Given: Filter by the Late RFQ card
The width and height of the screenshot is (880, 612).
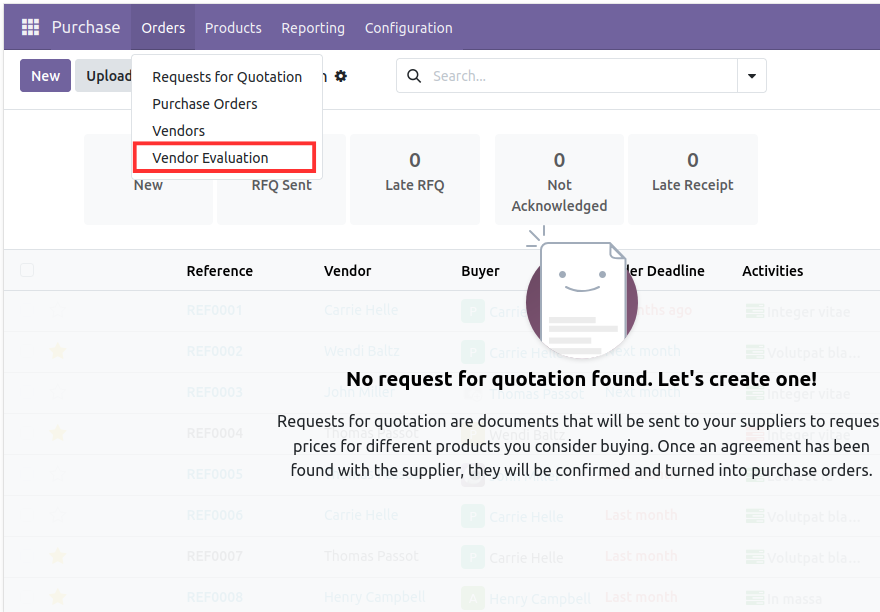Looking at the screenshot, I should pyautogui.click(x=415, y=179).
